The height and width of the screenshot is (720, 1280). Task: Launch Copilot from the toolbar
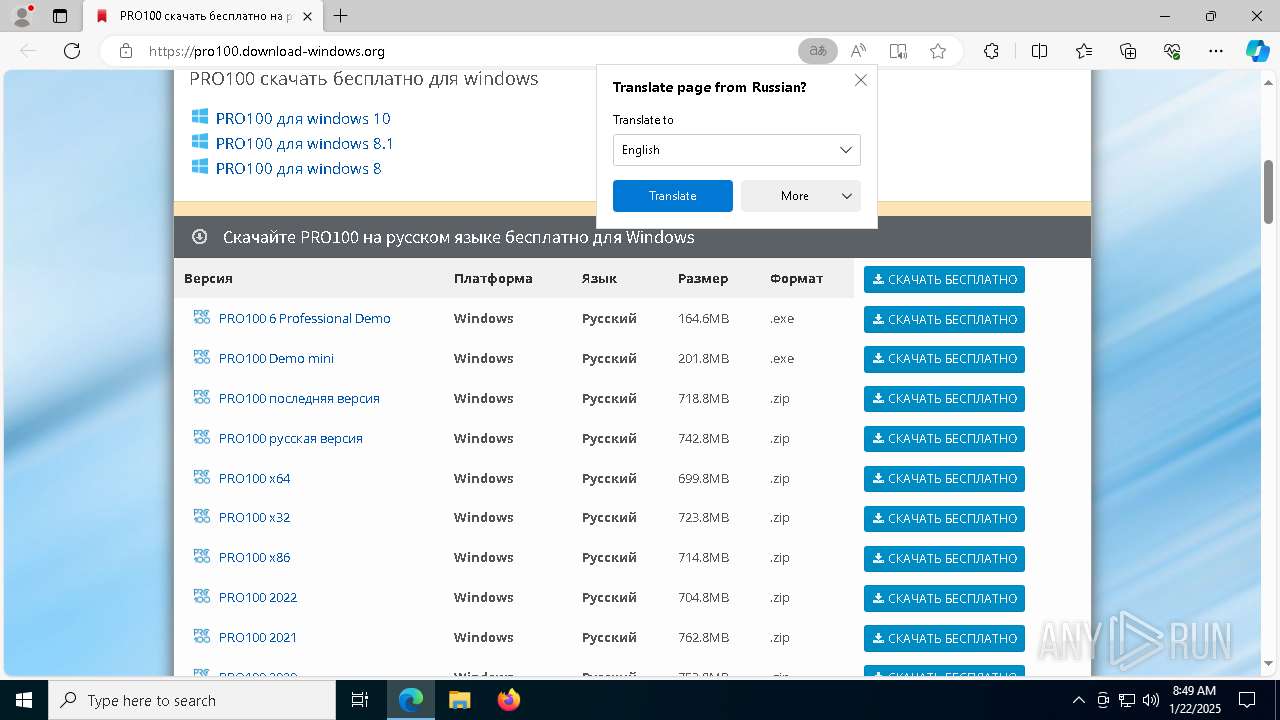click(1257, 51)
